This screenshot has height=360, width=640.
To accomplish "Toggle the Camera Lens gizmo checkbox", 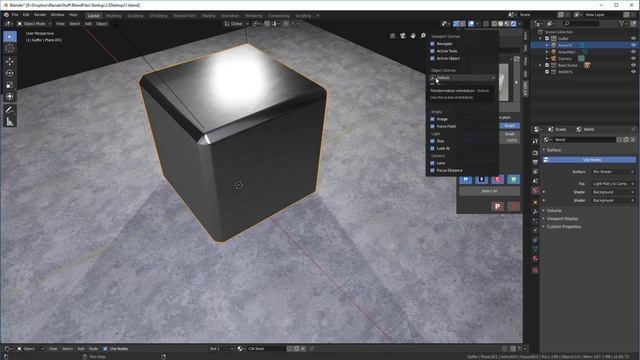I will [432, 163].
